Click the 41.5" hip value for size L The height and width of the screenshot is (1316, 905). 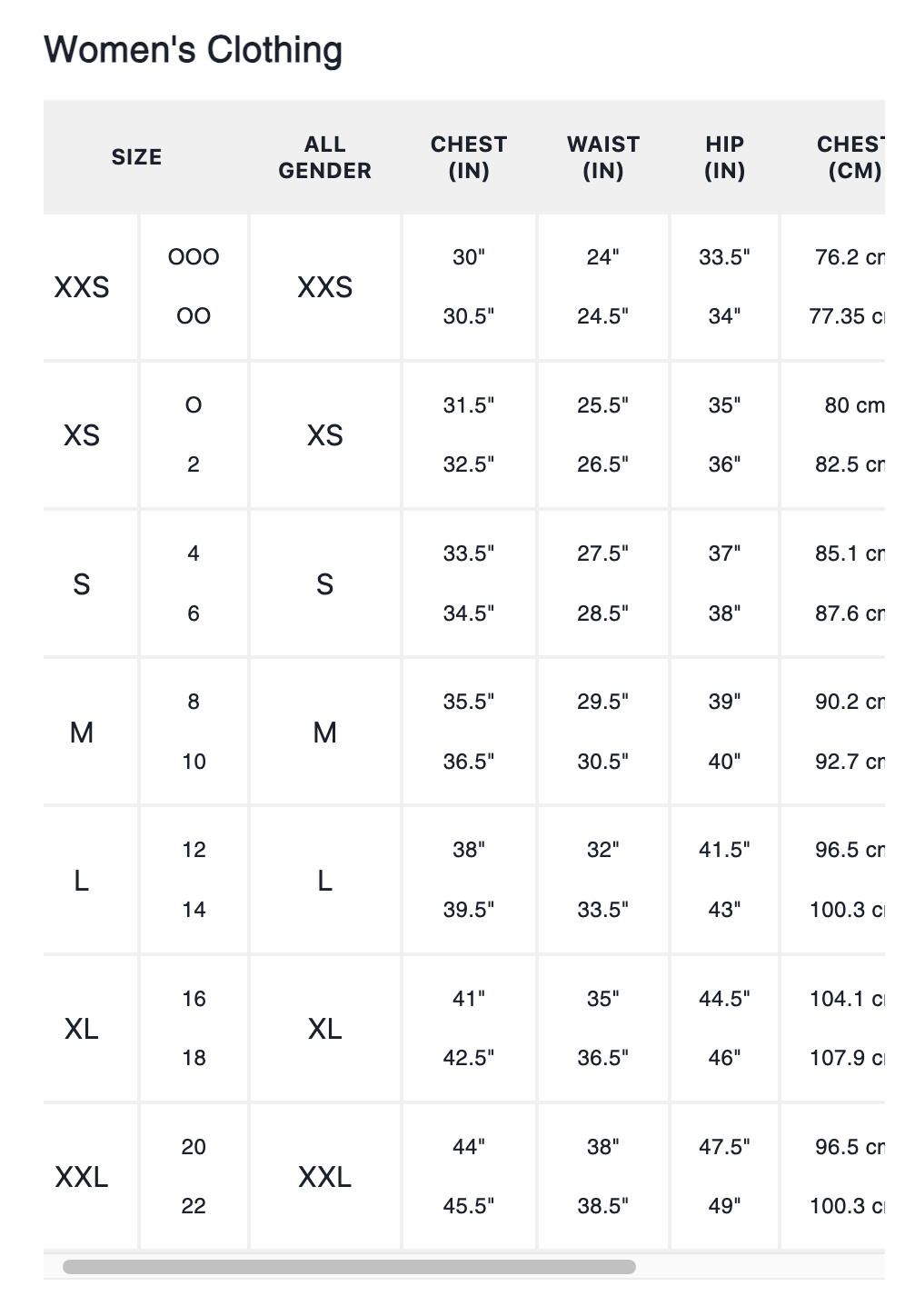[x=725, y=850]
